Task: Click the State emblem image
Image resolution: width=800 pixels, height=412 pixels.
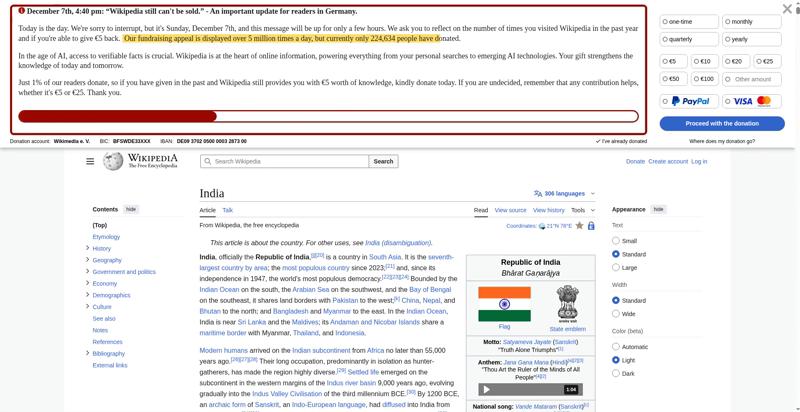Action: [567, 302]
